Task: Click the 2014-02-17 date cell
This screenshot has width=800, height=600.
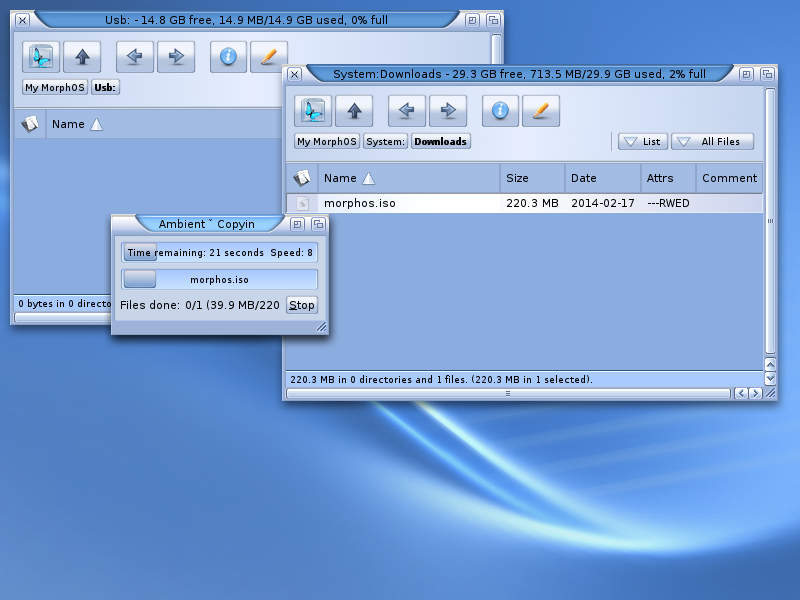Action: 603,203
